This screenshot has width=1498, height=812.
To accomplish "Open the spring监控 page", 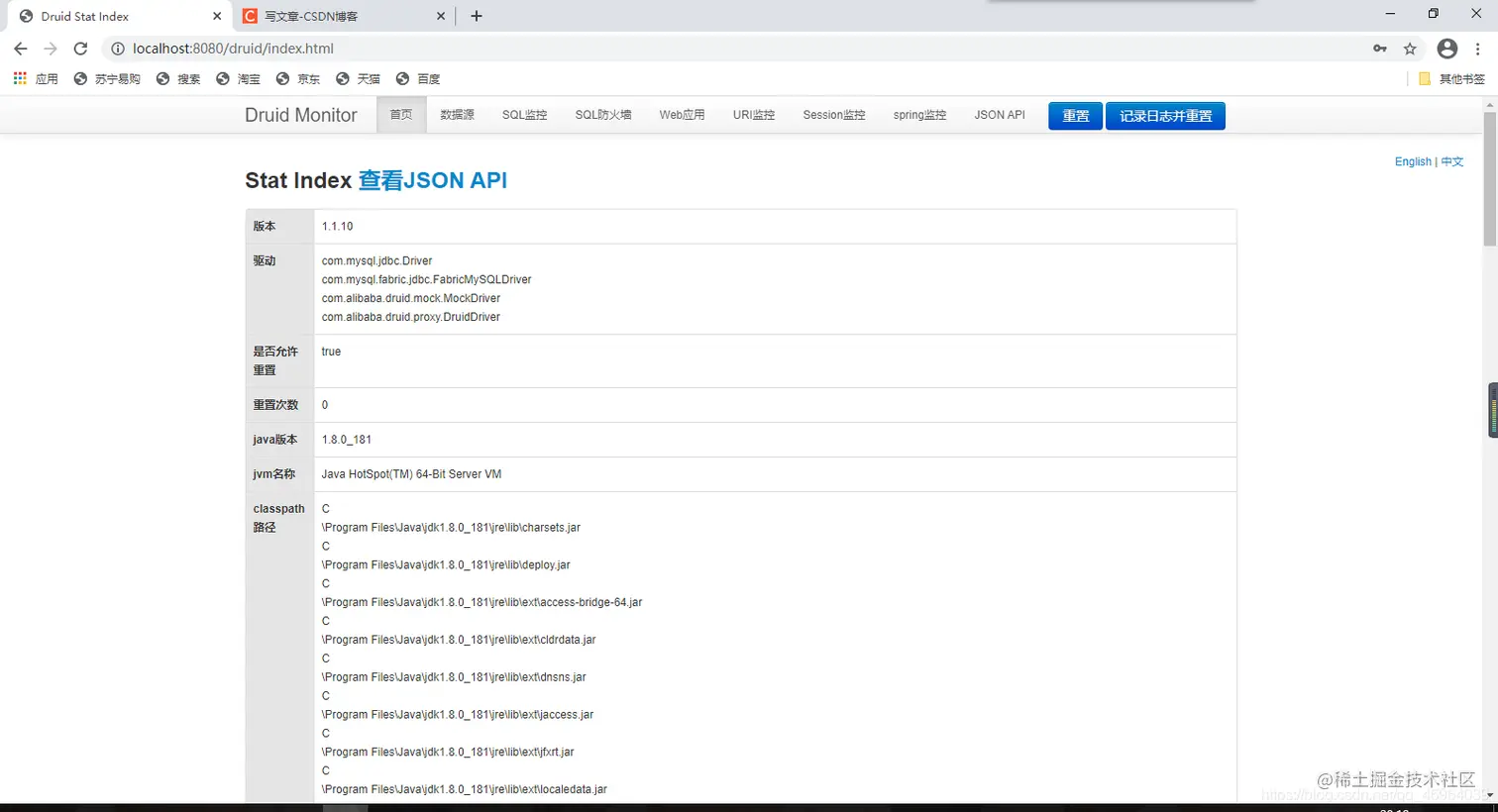I will coord(919,115).
